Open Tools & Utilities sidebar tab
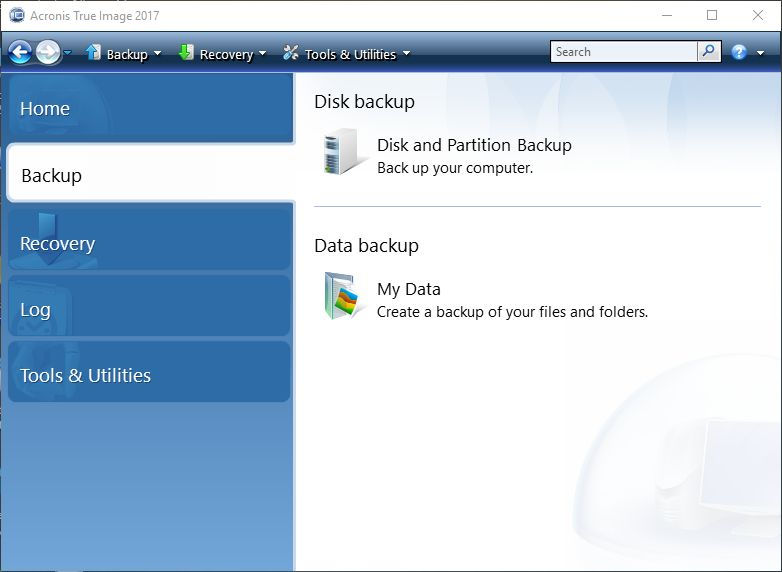Image resolution: width=782 pixels, height=572 pixels. coord(149,372)
